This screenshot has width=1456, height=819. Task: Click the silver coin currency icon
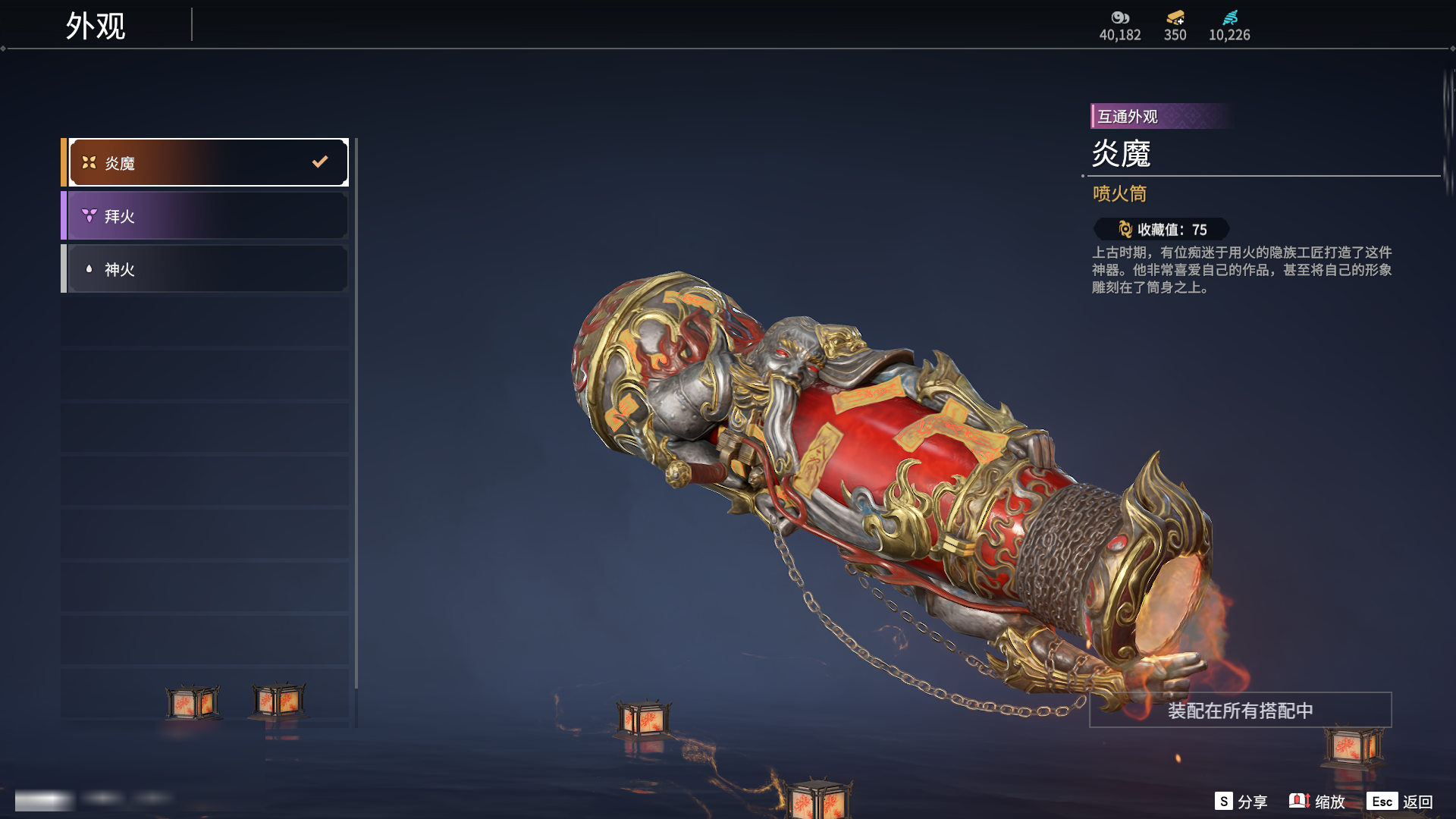click(x=1120, y=17)
